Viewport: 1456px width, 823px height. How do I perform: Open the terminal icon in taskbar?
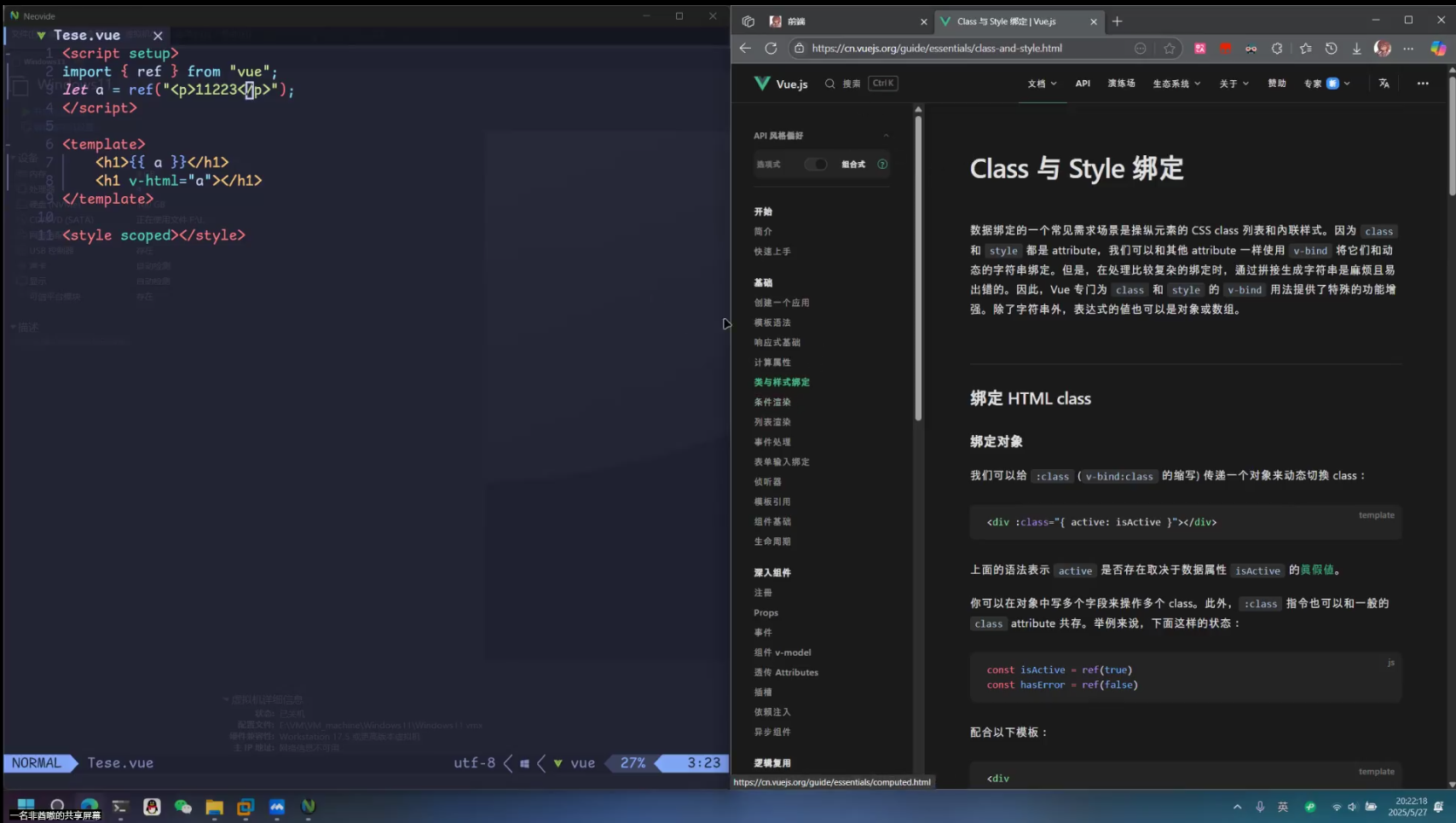[120, 806]
